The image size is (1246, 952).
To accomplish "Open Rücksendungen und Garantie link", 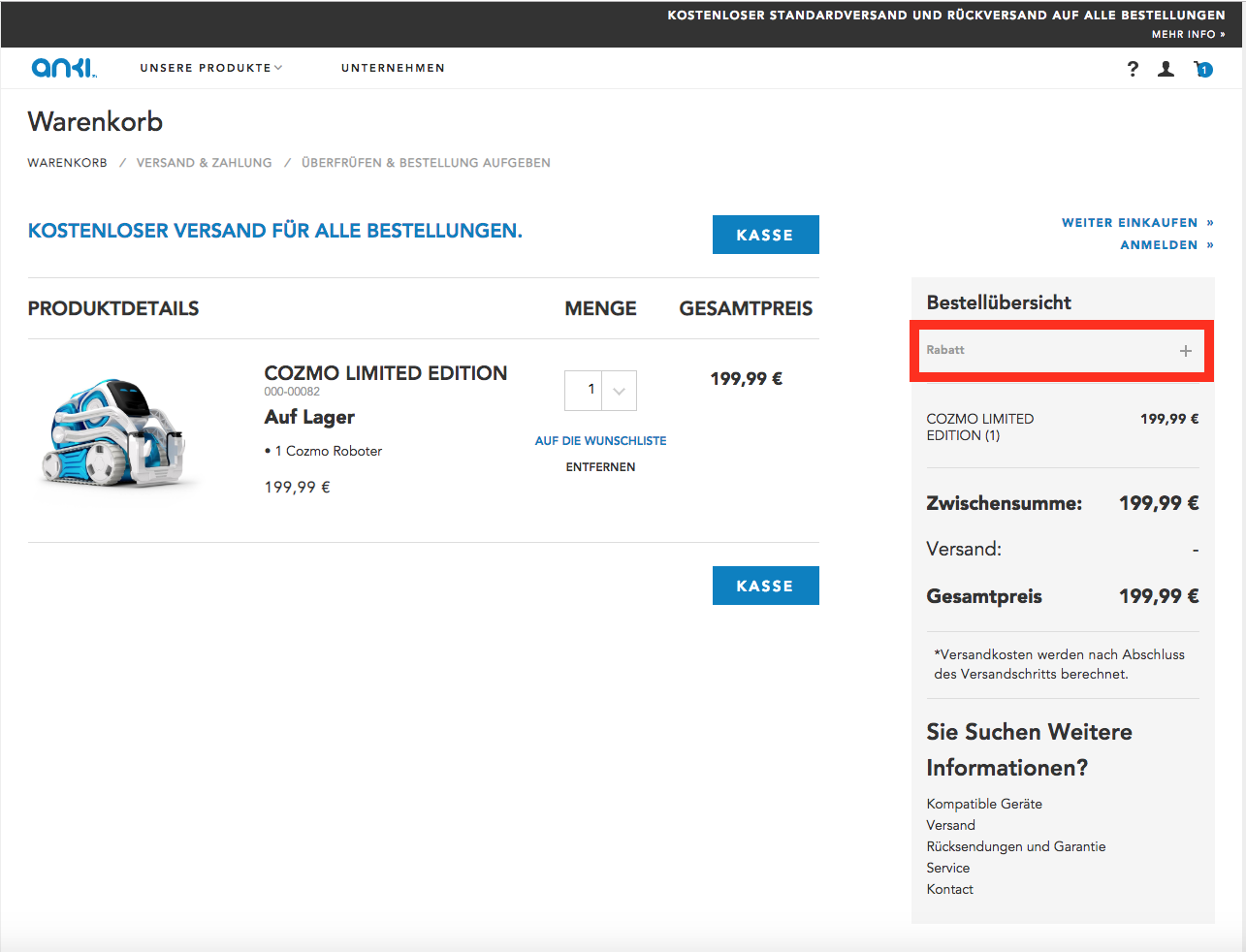I will click(x=1016, y=846).
